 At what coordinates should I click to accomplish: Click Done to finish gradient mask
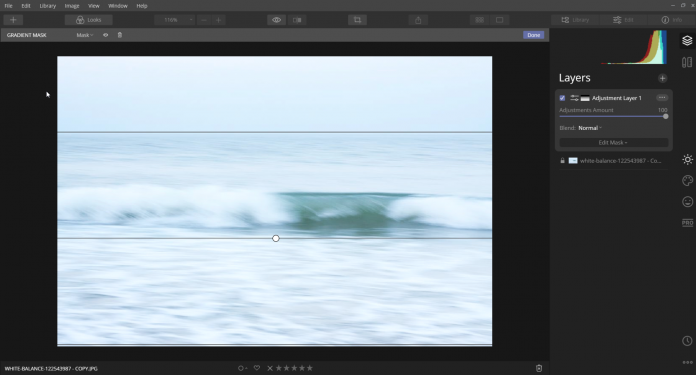point(534,35)
